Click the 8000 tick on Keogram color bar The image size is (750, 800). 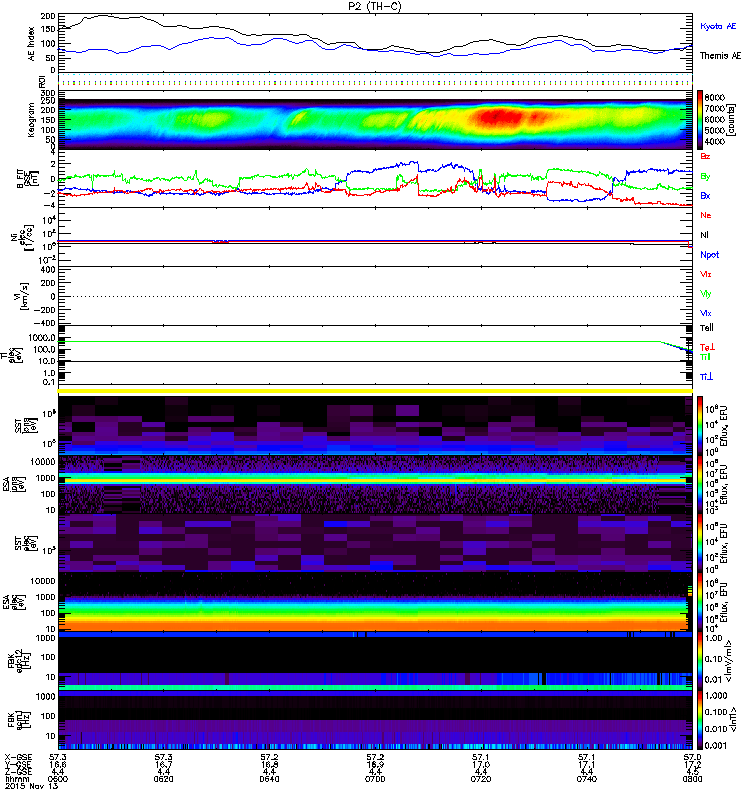pyautogui.click(x=715, y=97)
